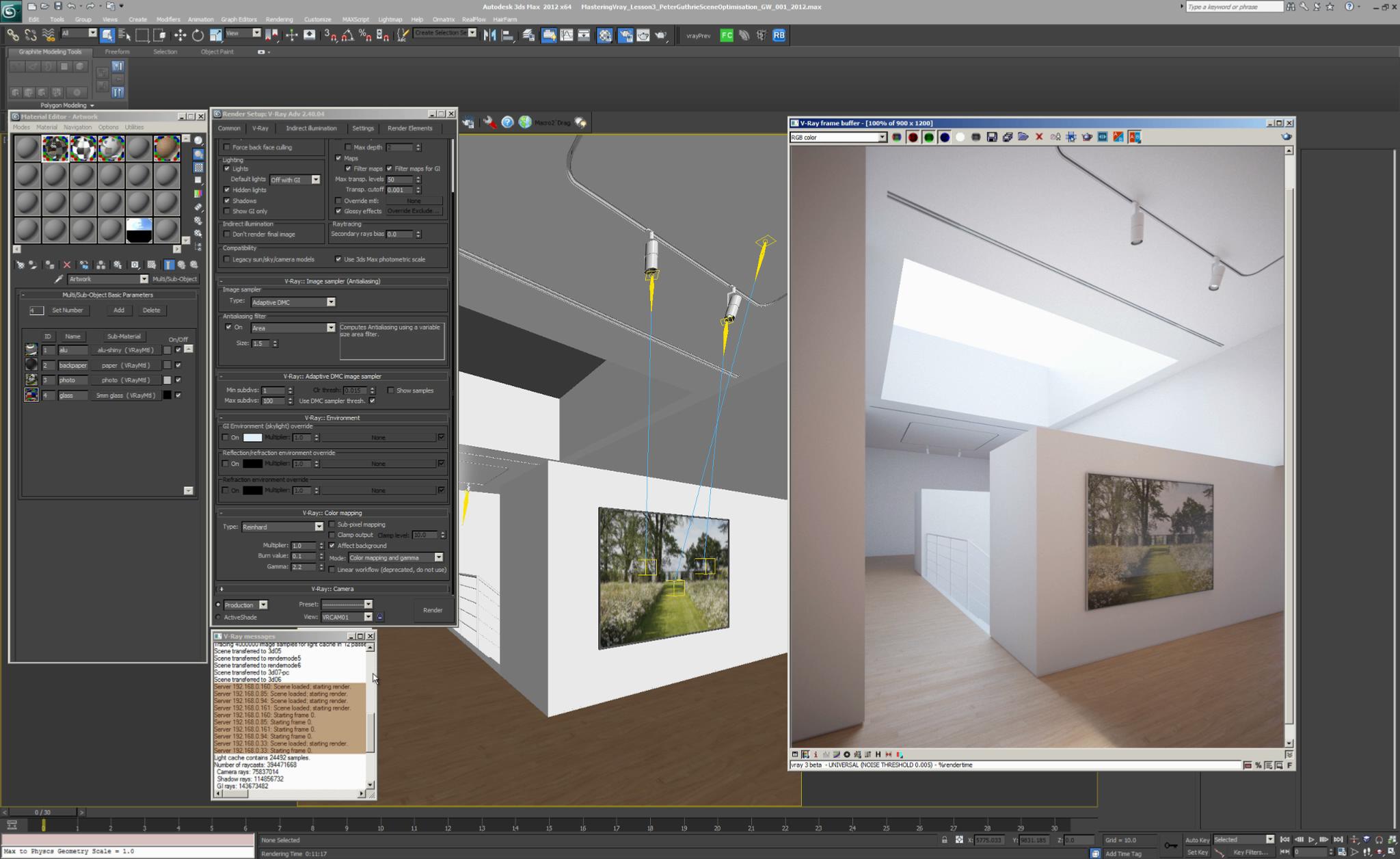1400x859 pixels.
Task: Open the RGB color channel dropdown
Action: point(839,137)
